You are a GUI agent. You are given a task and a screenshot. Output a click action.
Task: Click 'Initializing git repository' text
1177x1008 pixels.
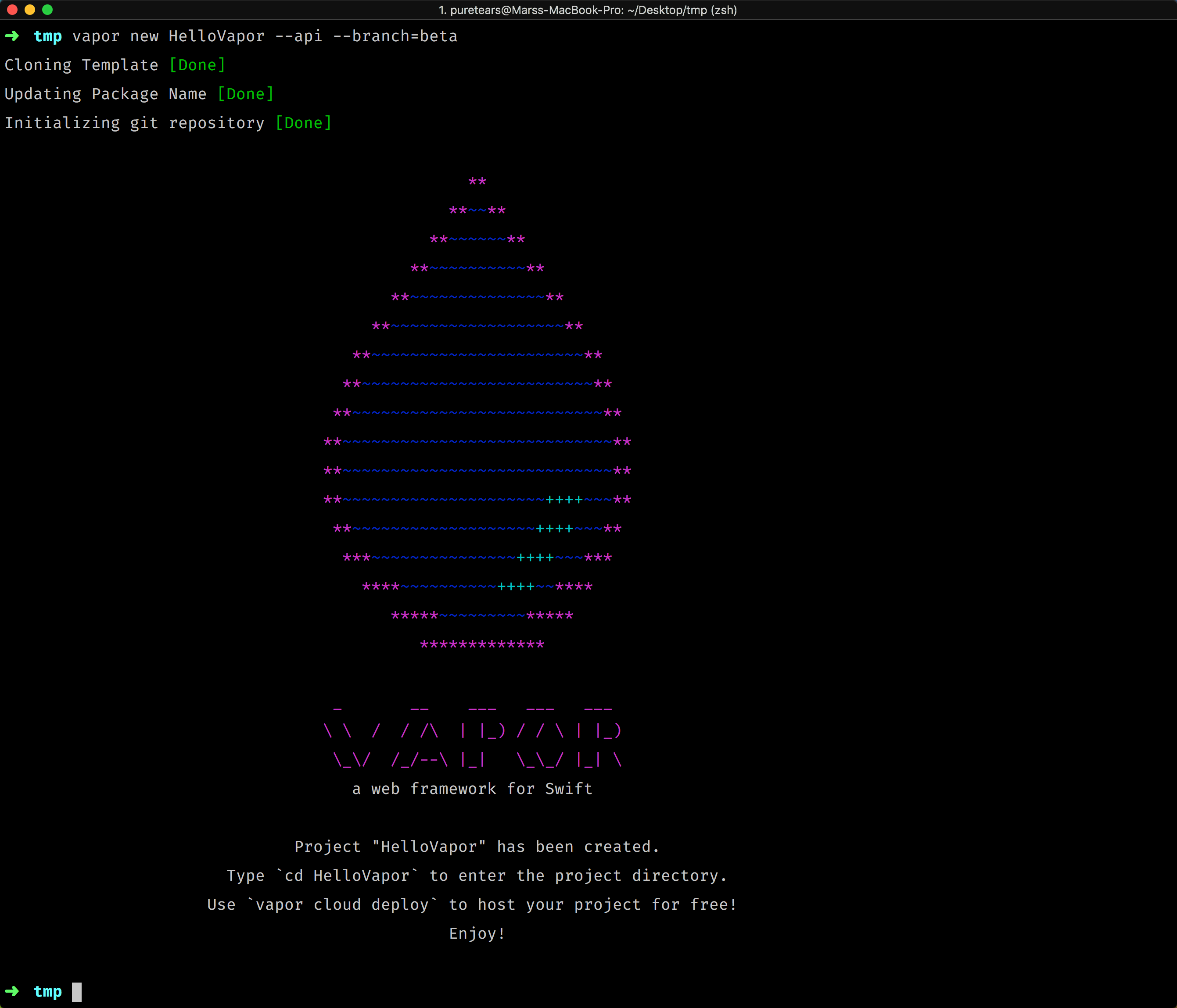click(135, 123)
